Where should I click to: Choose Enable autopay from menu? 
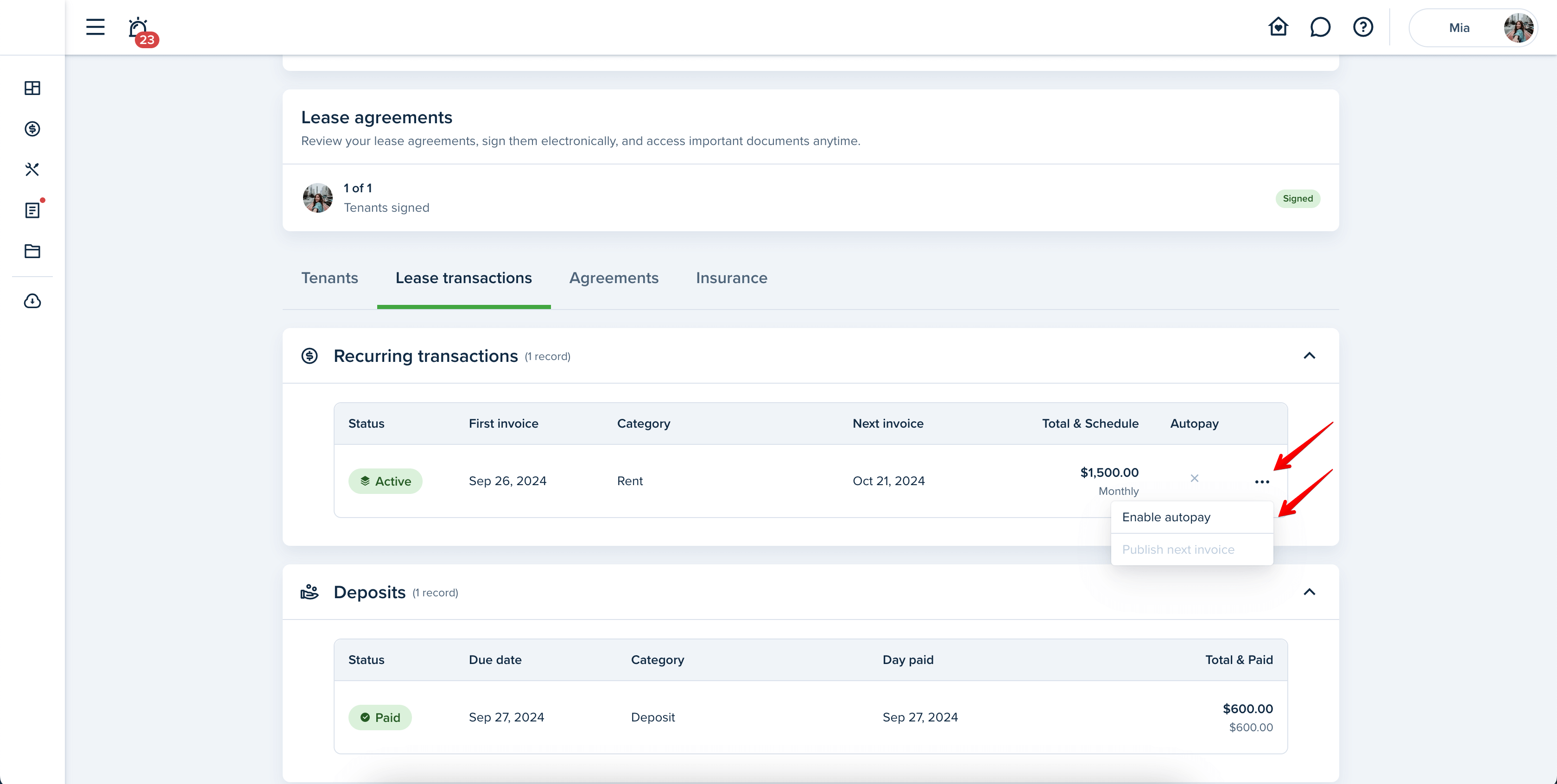pos(1192,518)
